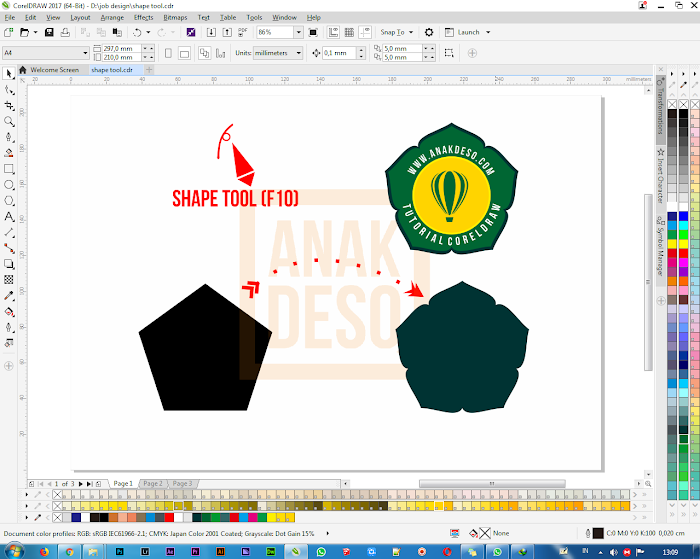The height and width of the screenshot is (559, 700).
Task: Select the Connector tool
Action: pos(9,248)
